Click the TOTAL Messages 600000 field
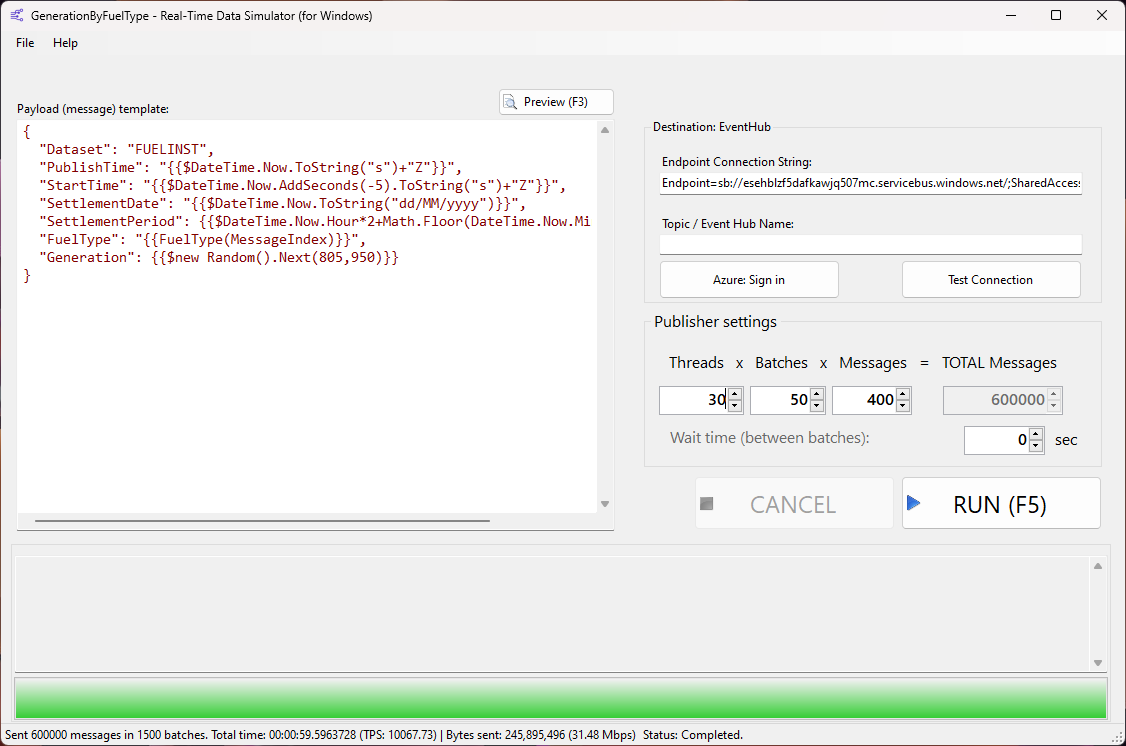1126x746 pixels. (1002, 400)
